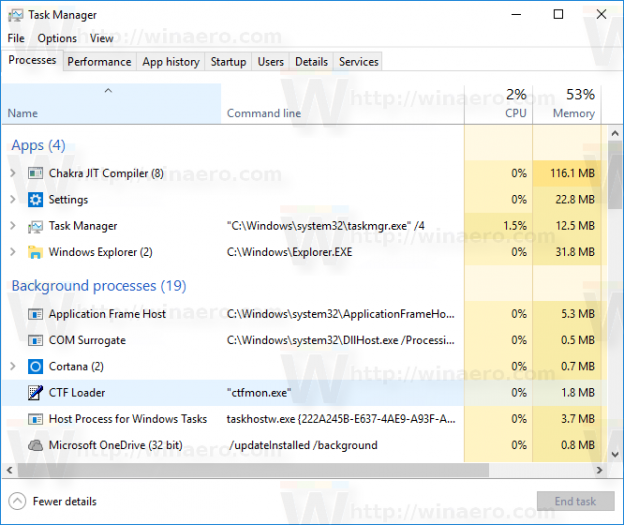
Task: Click the vertical scrollbar up arrow
Action: coord(615,133)
